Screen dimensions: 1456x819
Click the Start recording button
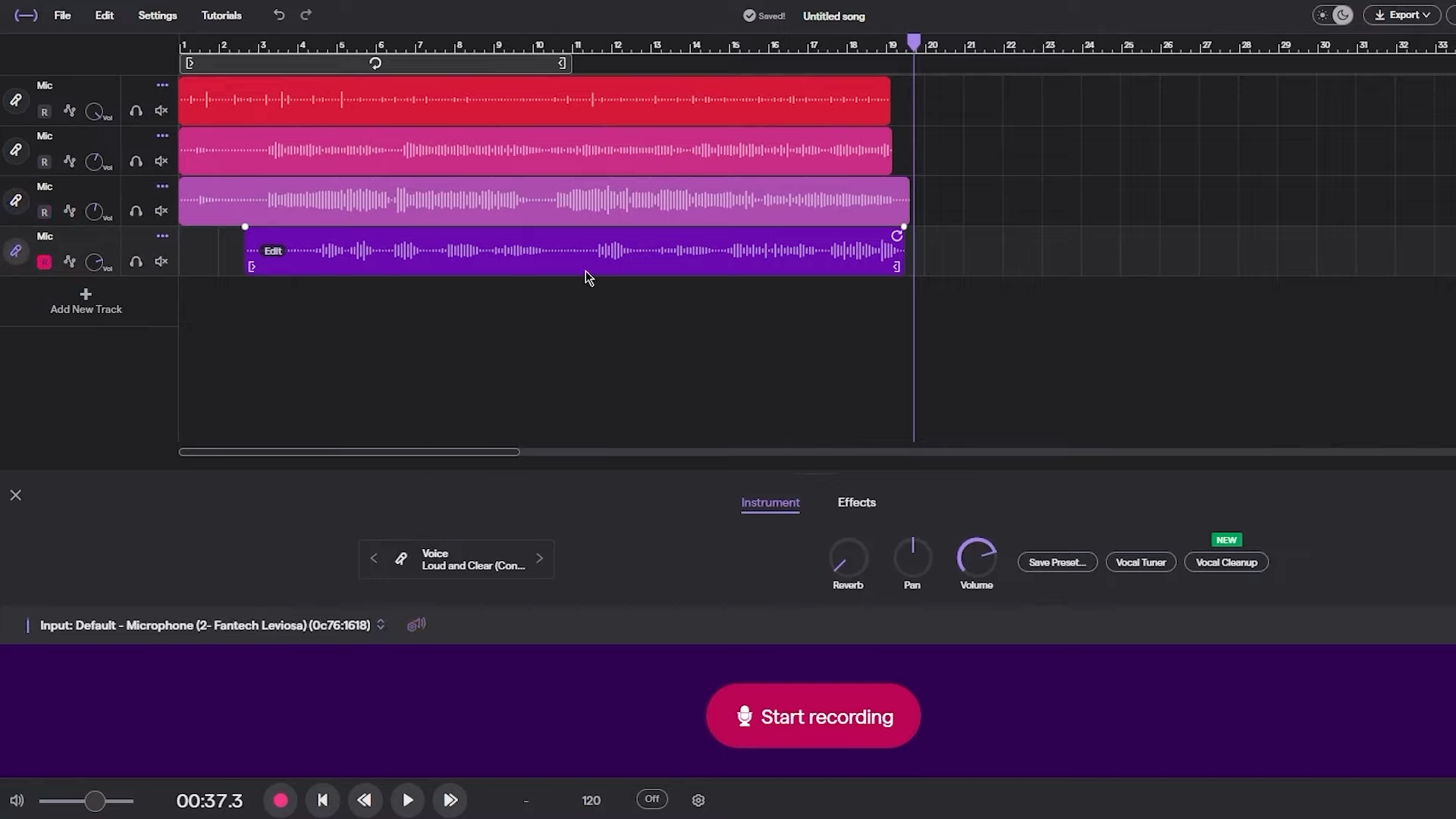click(x=813, y=717)
